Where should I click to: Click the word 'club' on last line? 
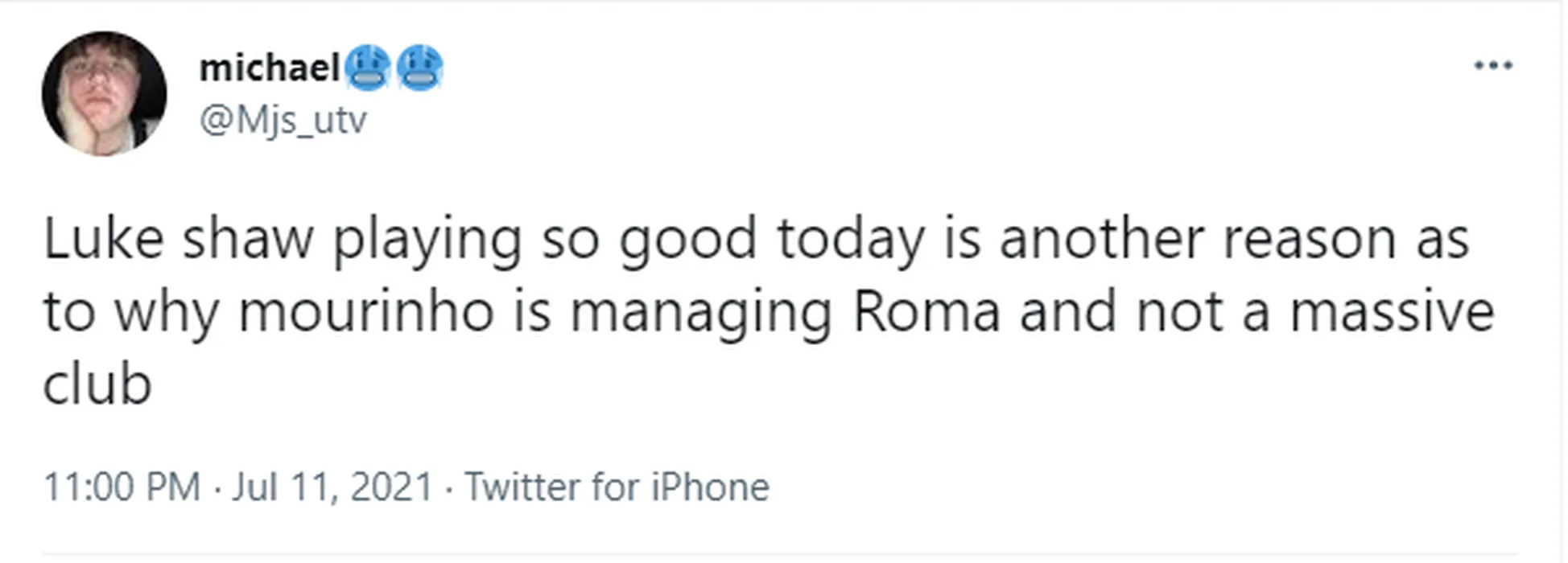click(97, 384)
